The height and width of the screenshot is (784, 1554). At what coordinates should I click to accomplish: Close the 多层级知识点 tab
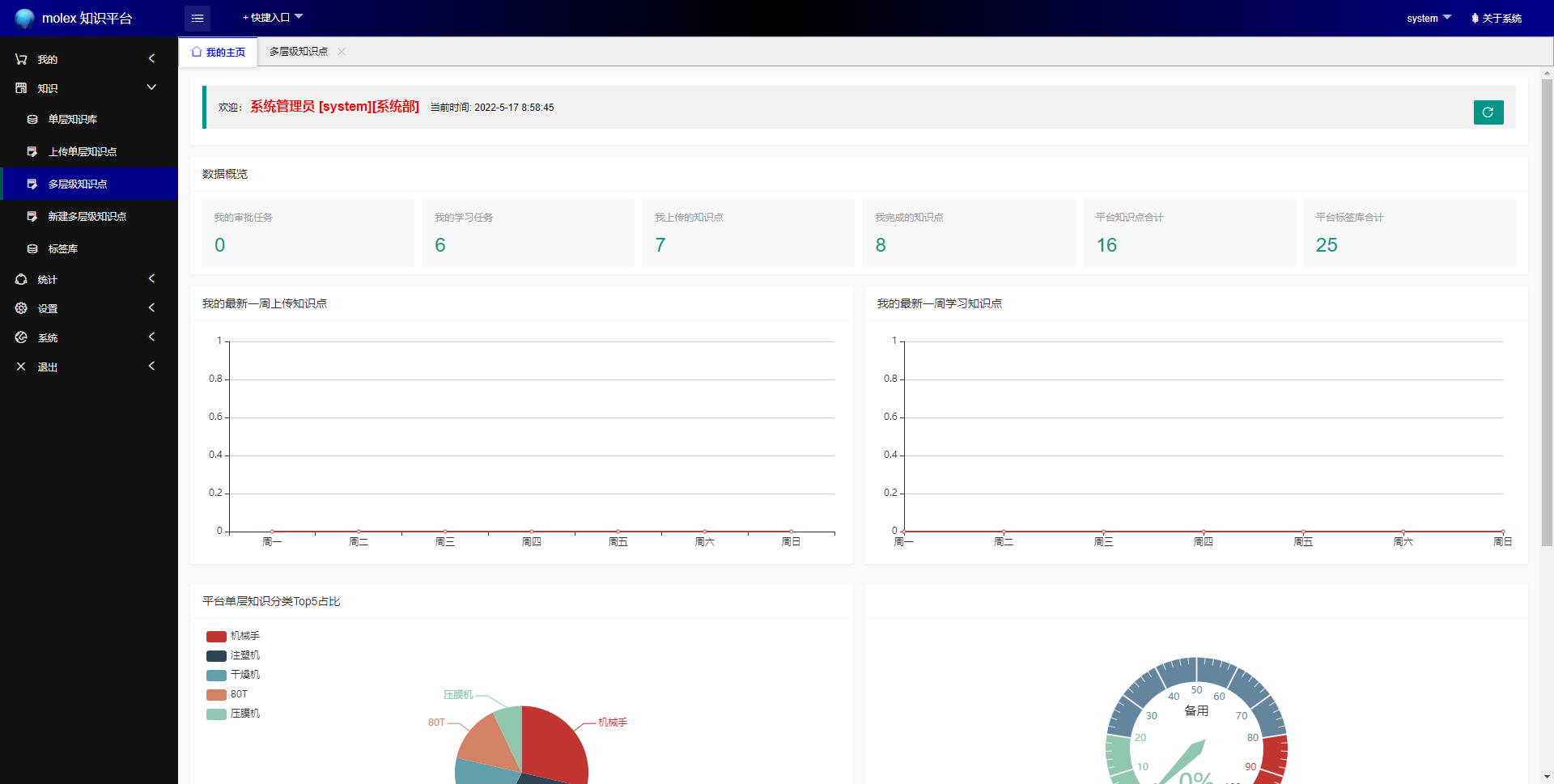[342, 51]
